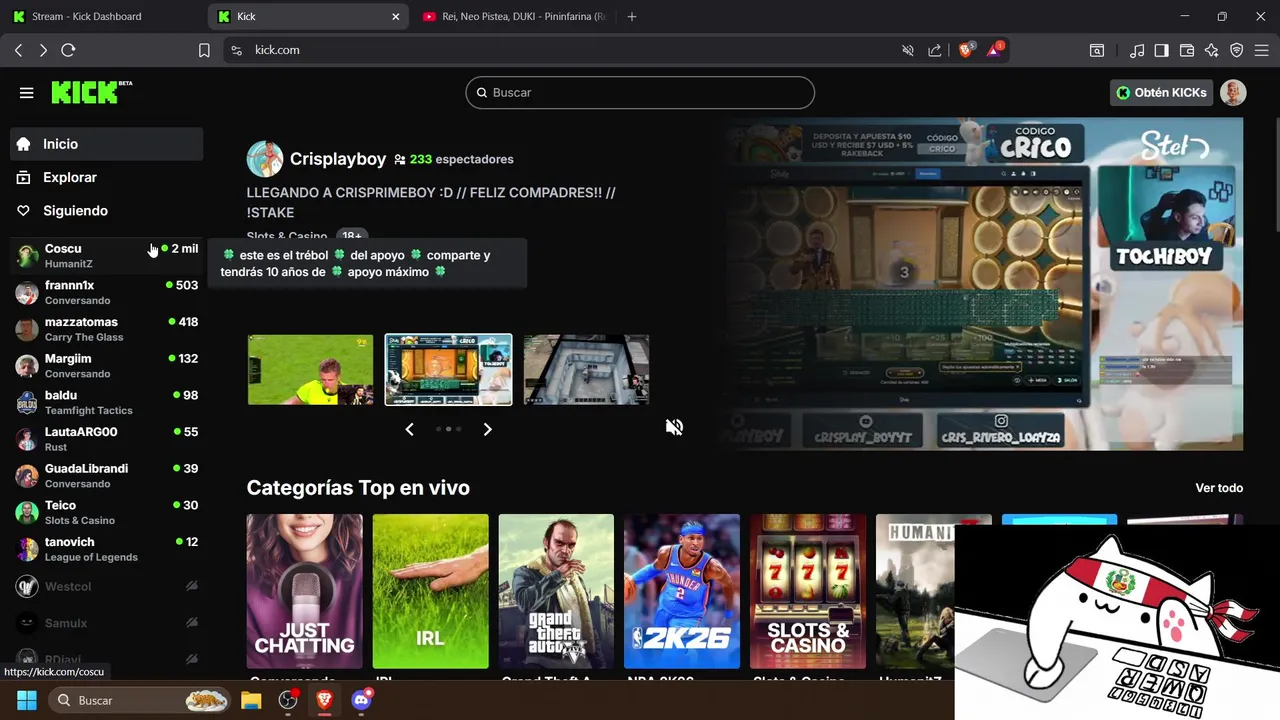This screenshot has width=1280, height=720.
Task: Open the Grand Theft Auto V category
Action: (x=557, y=591)
